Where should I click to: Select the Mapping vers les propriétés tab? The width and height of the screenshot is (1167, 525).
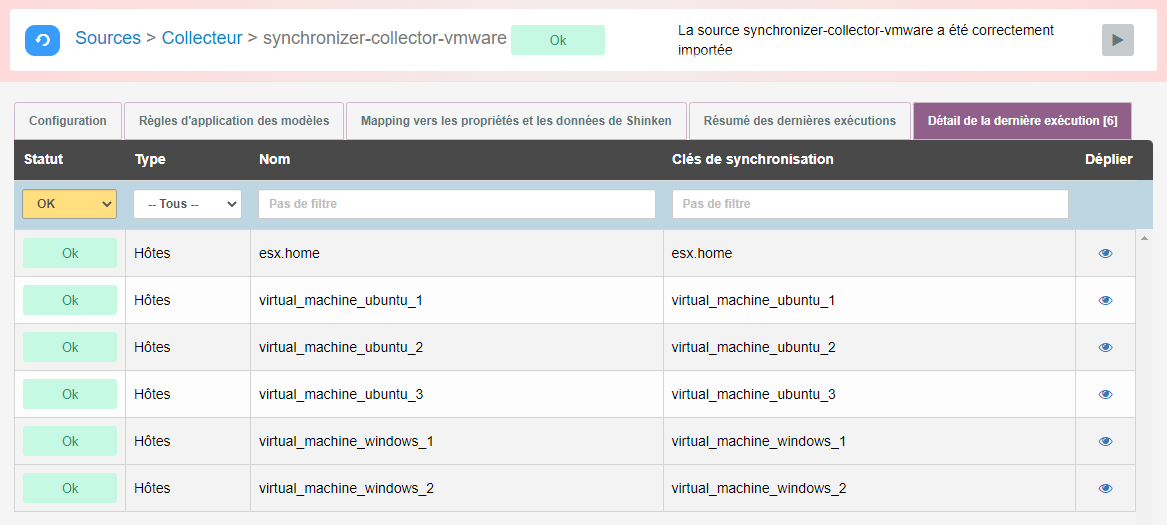516,121
